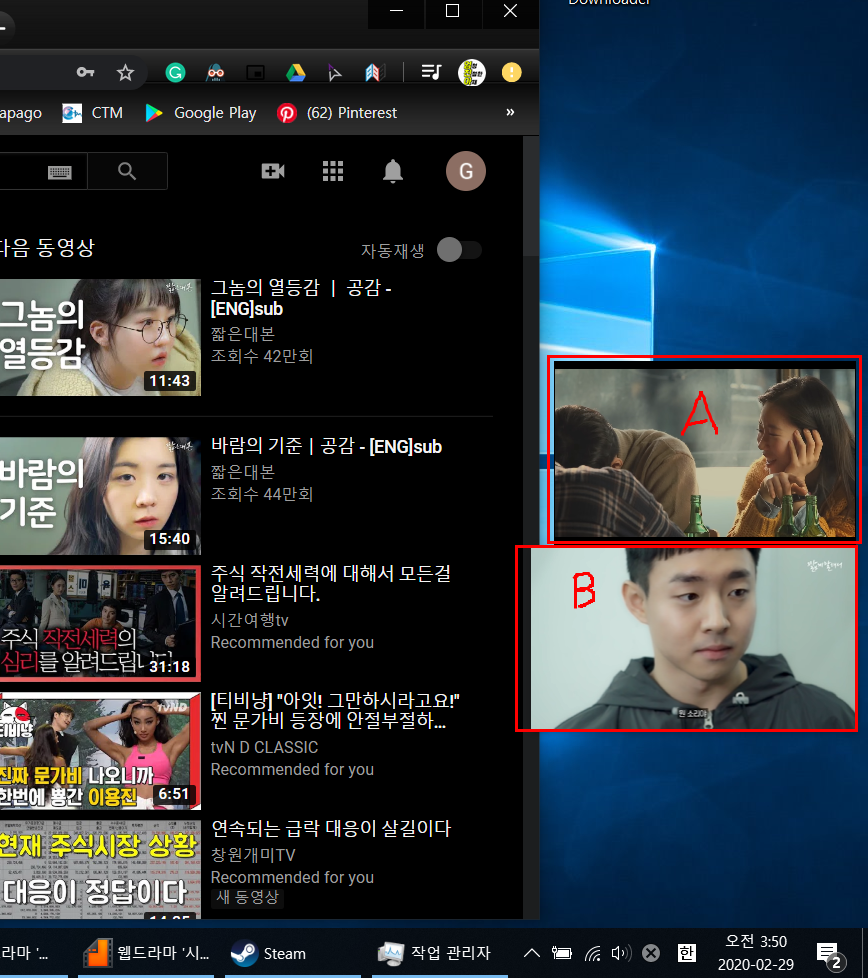The width and height of the screenshot is (868, 978).
Task: Open the spy glasses extension icon
Action: pos(216,73)
